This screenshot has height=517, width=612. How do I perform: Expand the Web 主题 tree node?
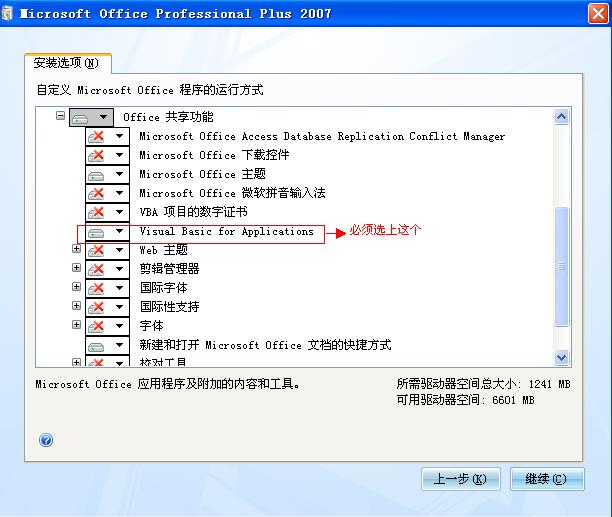pos(76,249)
